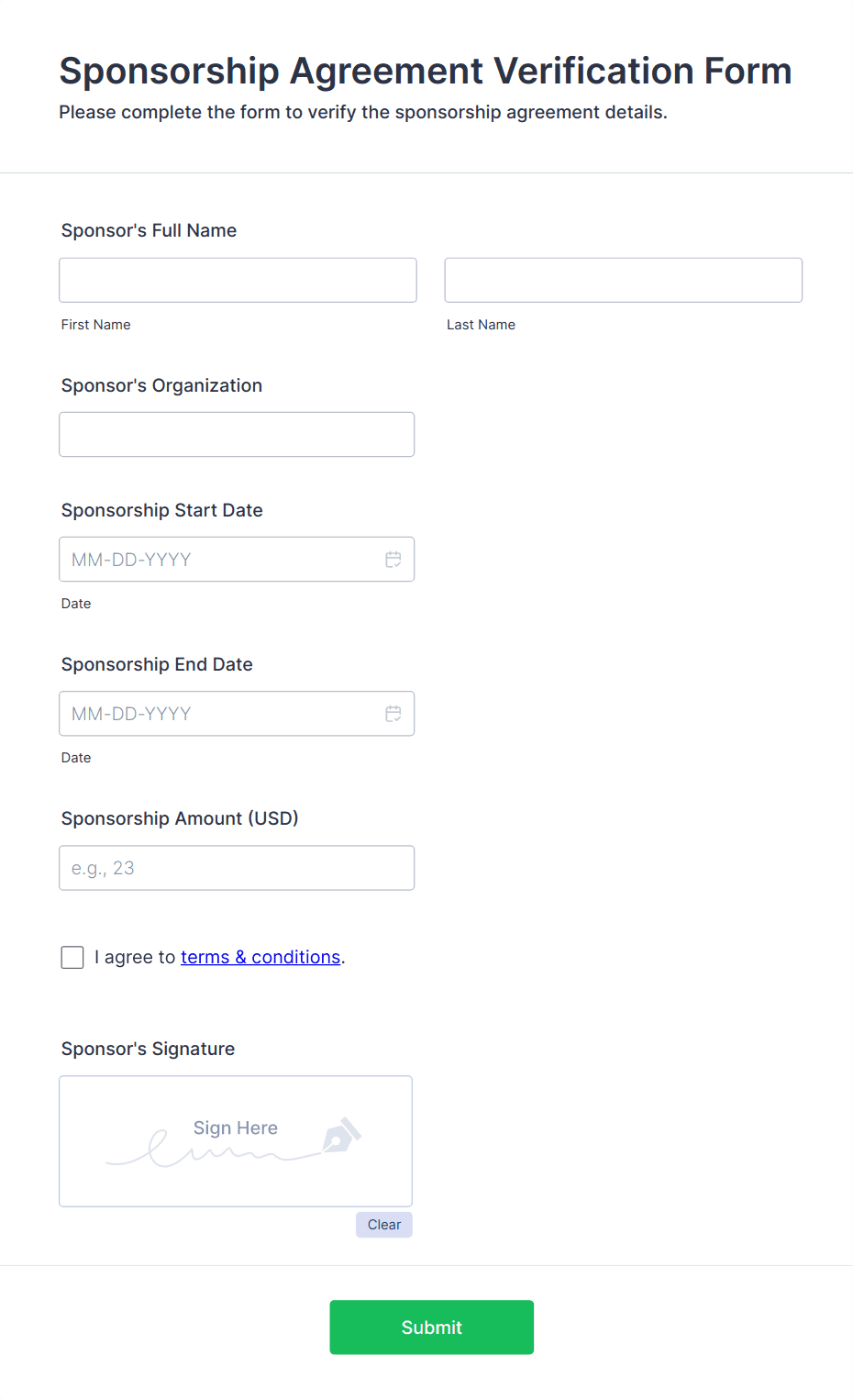The width and height of the screenshot is (853, 1400).
Task: Click the 'Sponsor's Signature' label
Action: [148, 1049]
